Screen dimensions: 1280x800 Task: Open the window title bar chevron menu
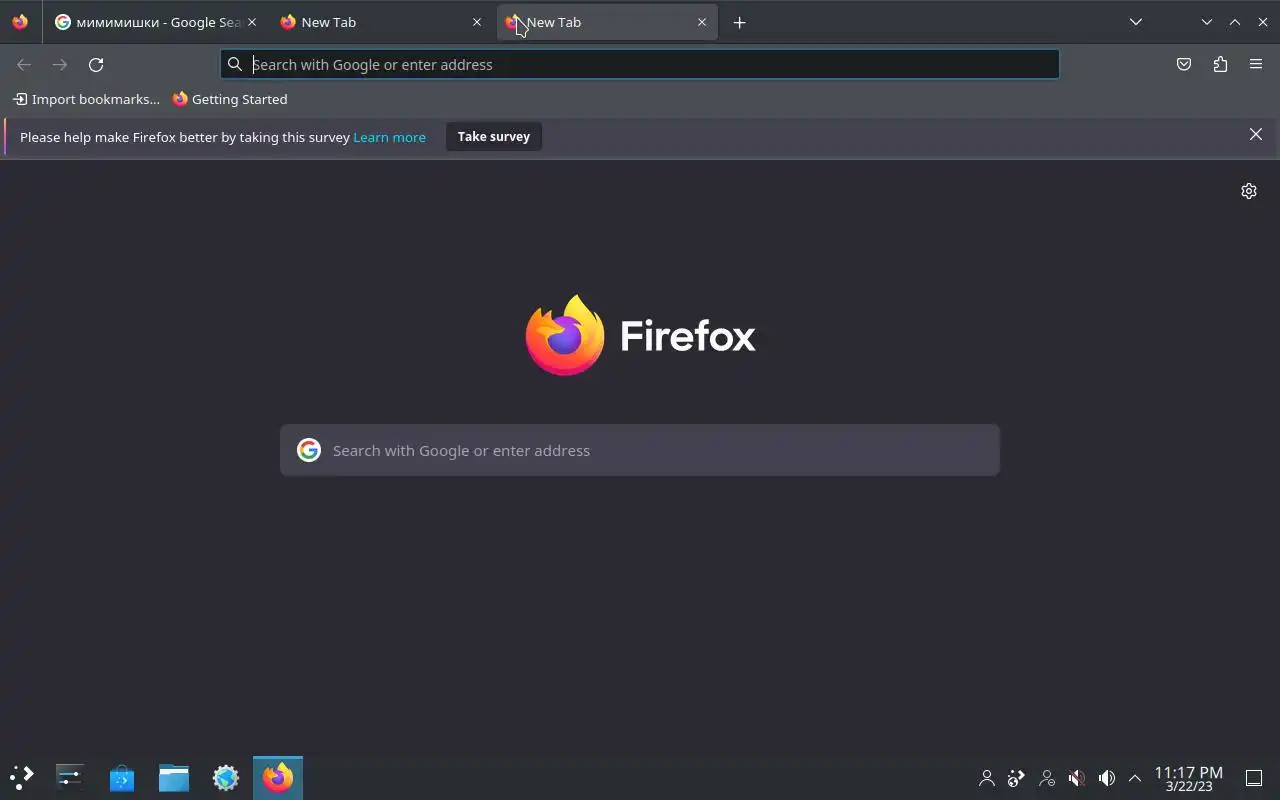click(1207, 22)
